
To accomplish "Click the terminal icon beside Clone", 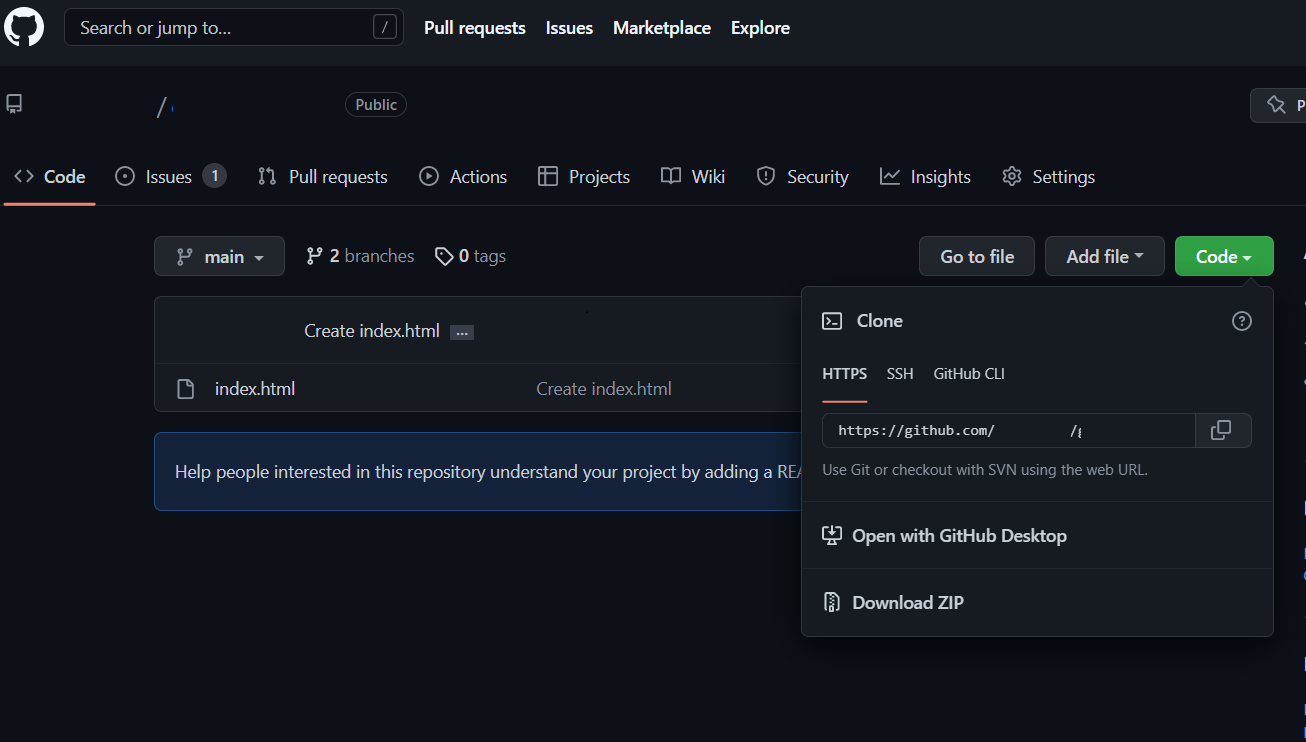I will click(x=832, y=321).
